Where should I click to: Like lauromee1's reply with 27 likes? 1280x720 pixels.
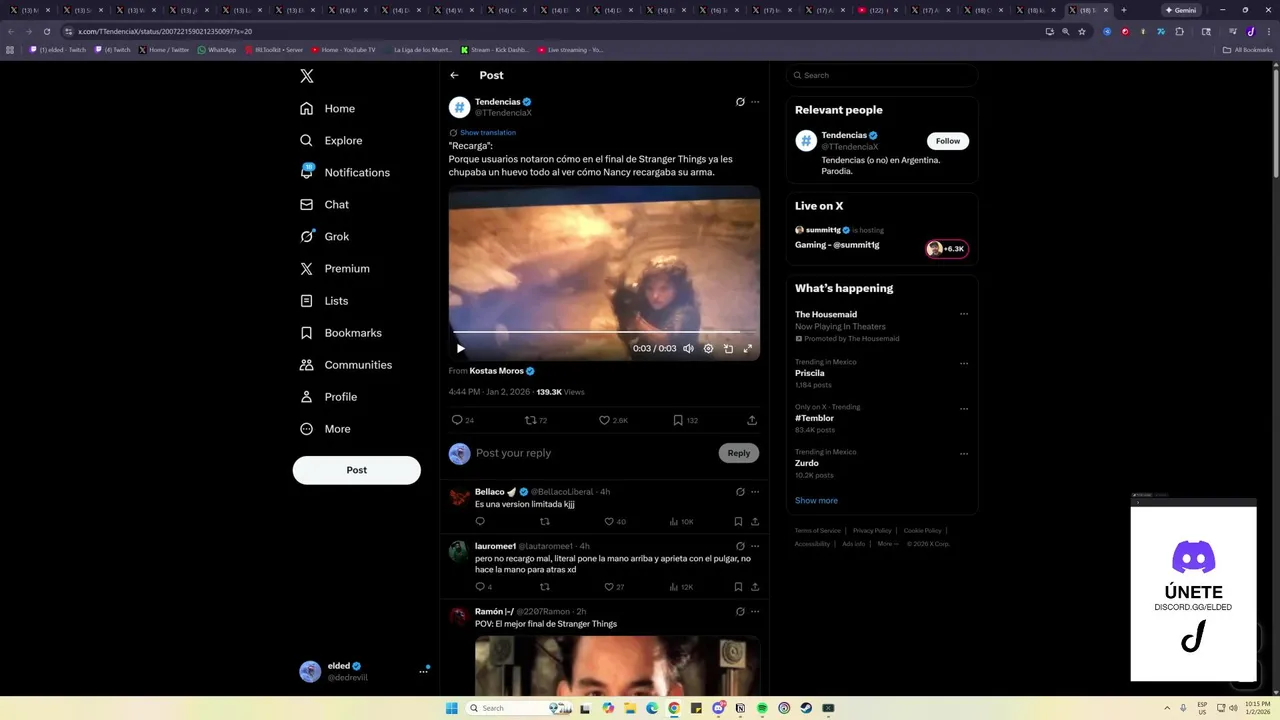(x=614, y=587)
